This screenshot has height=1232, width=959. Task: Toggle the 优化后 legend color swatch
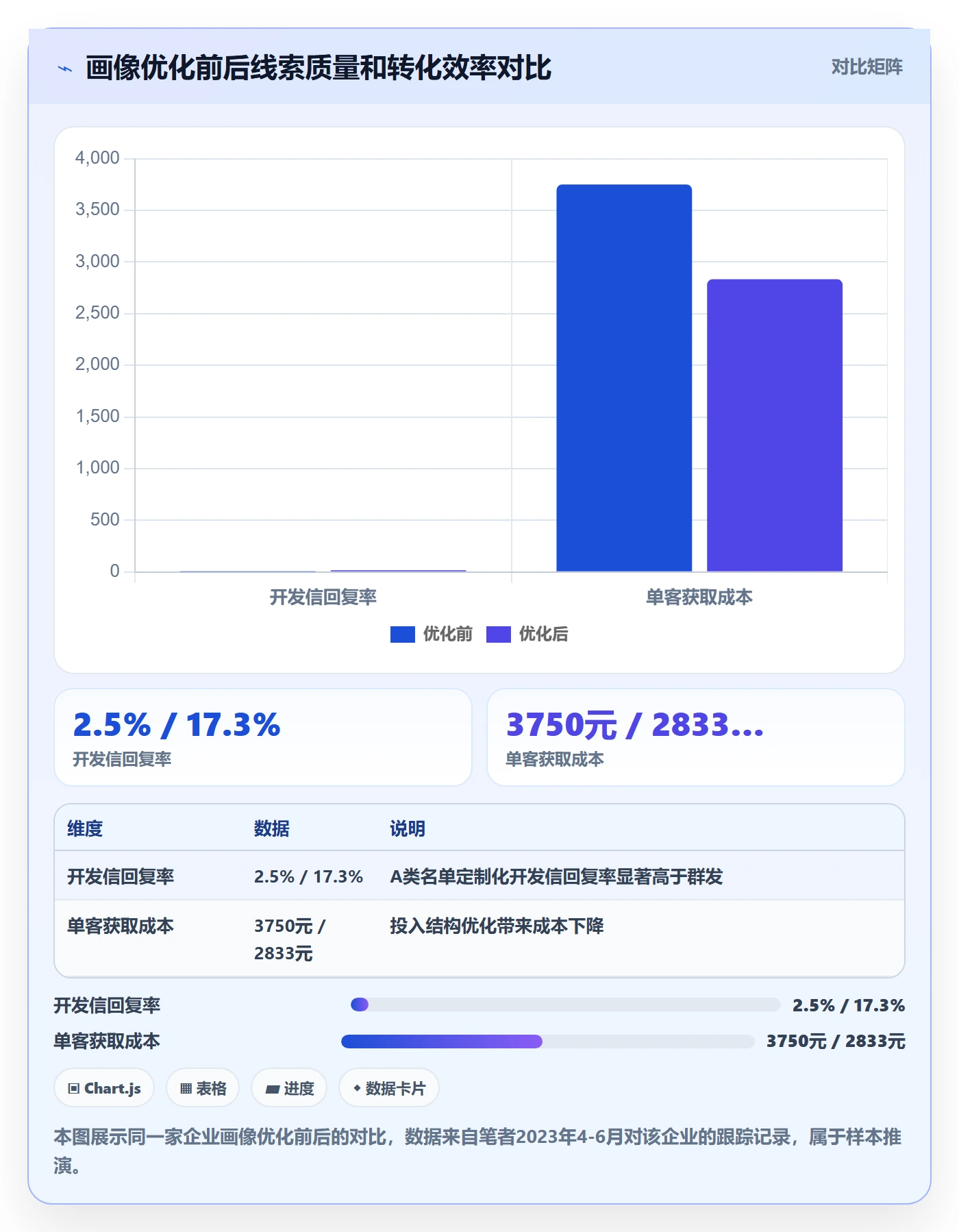[499, 635]
